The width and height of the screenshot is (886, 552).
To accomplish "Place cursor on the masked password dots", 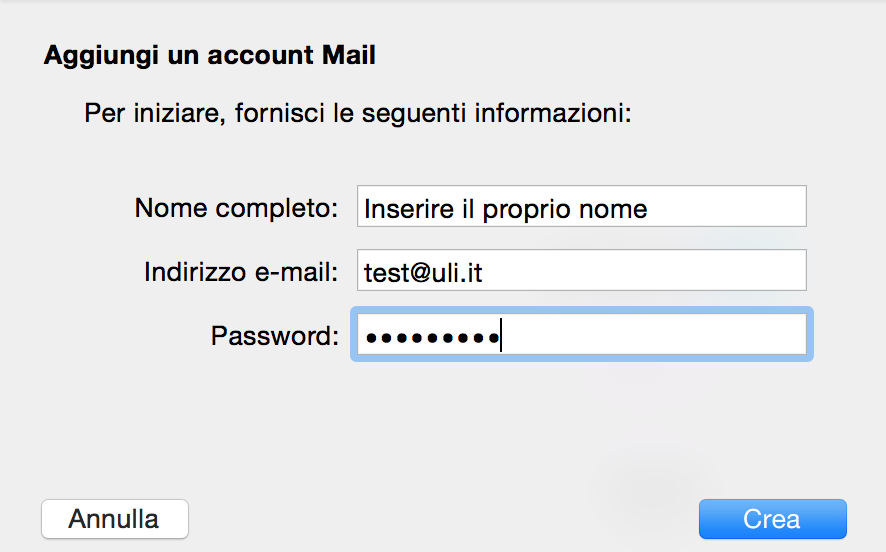I will (432, 337).
